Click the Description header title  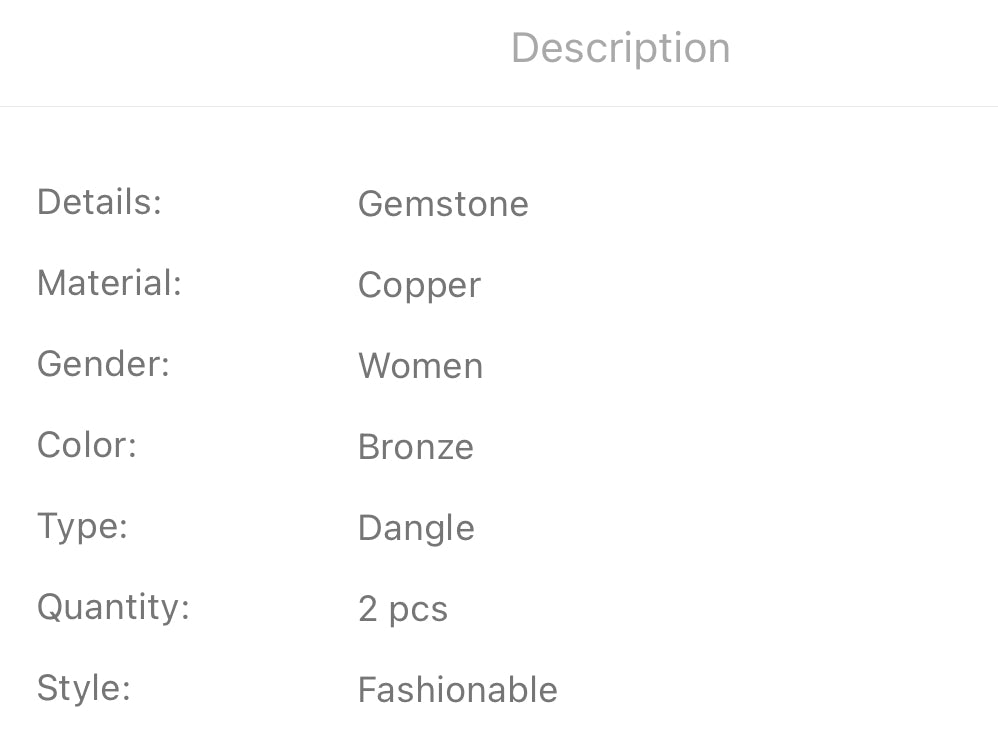point(620,48)
